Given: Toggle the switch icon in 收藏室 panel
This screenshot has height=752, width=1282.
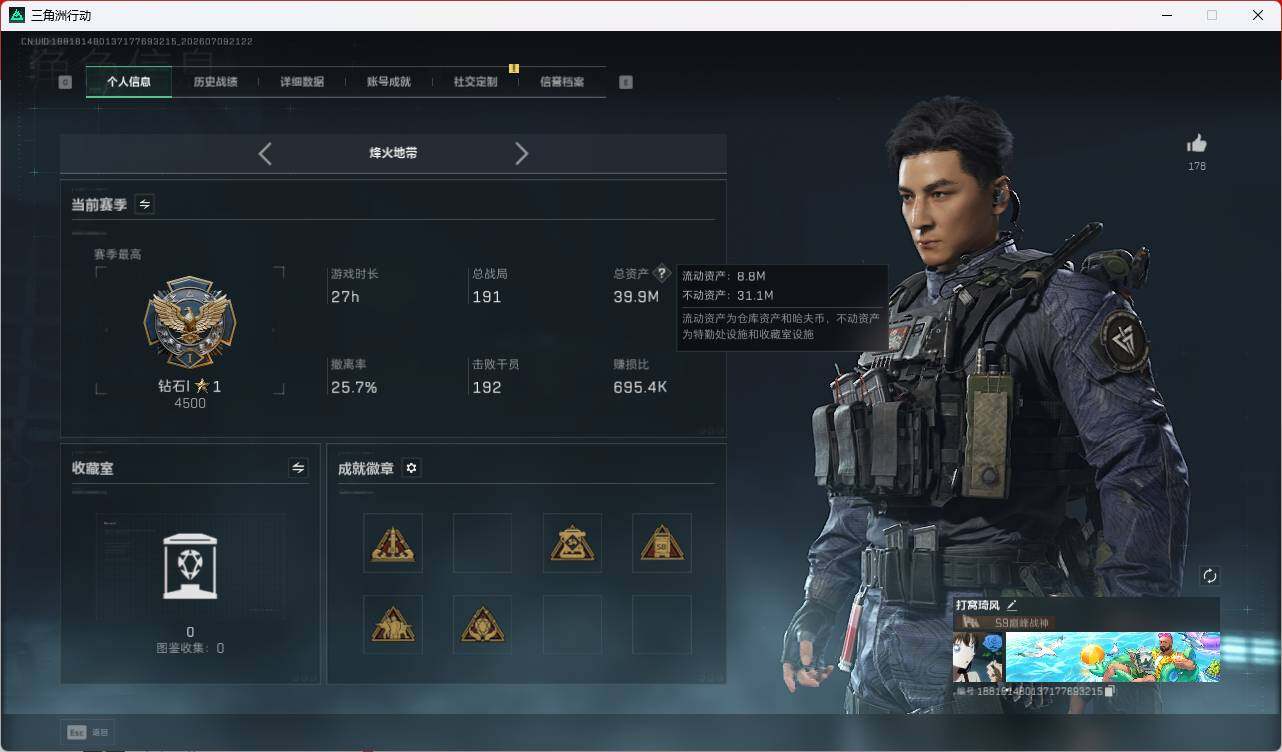Looking at the screenshot, I should [298, 467].
